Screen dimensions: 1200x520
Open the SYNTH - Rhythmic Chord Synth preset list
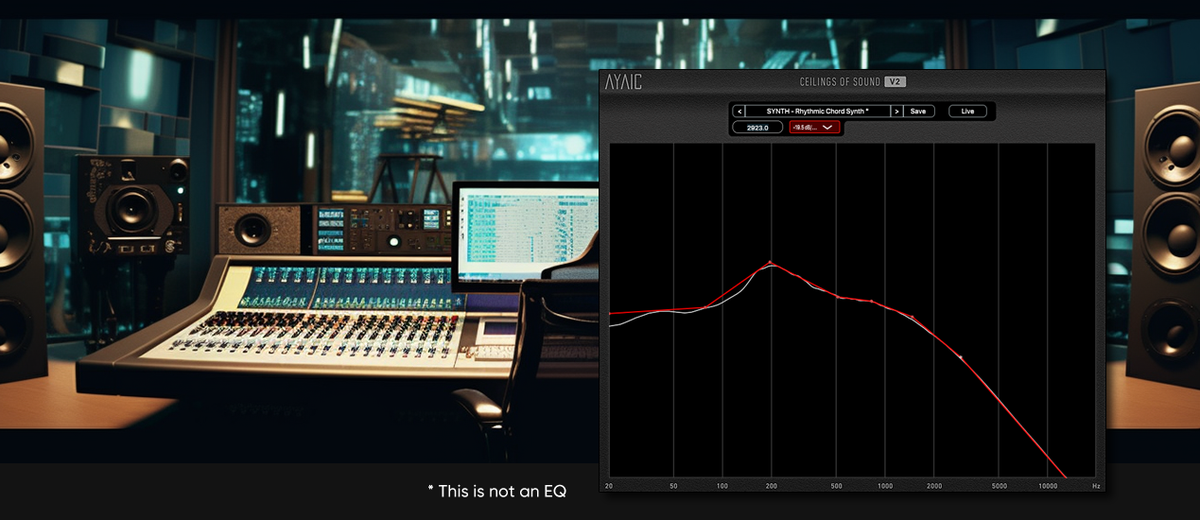pos(817,111)
